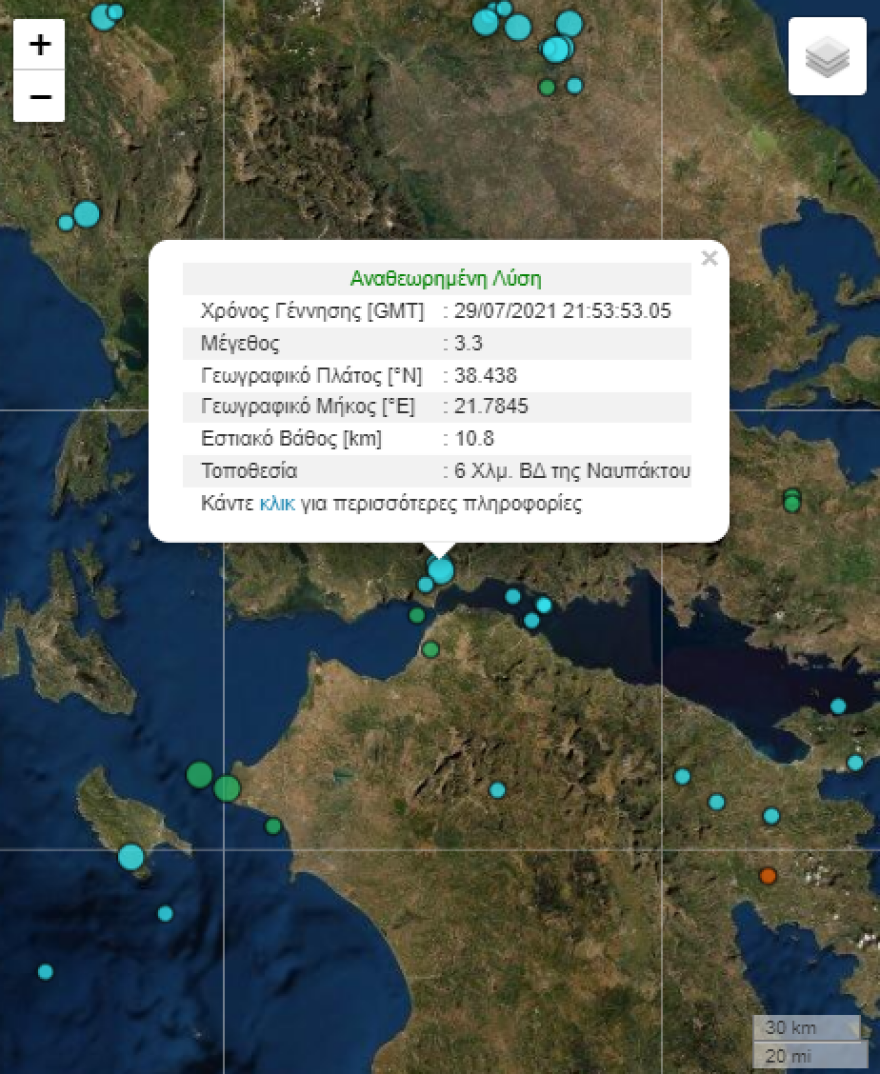
Task: Click the large green earthquake marker near Zakynthos
Action: point(199,773)
